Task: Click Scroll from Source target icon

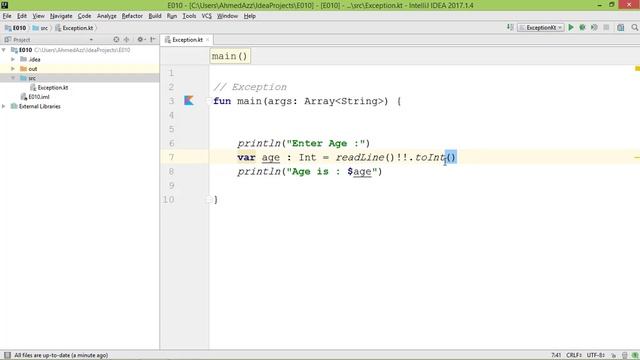Action: pos(116,40)
